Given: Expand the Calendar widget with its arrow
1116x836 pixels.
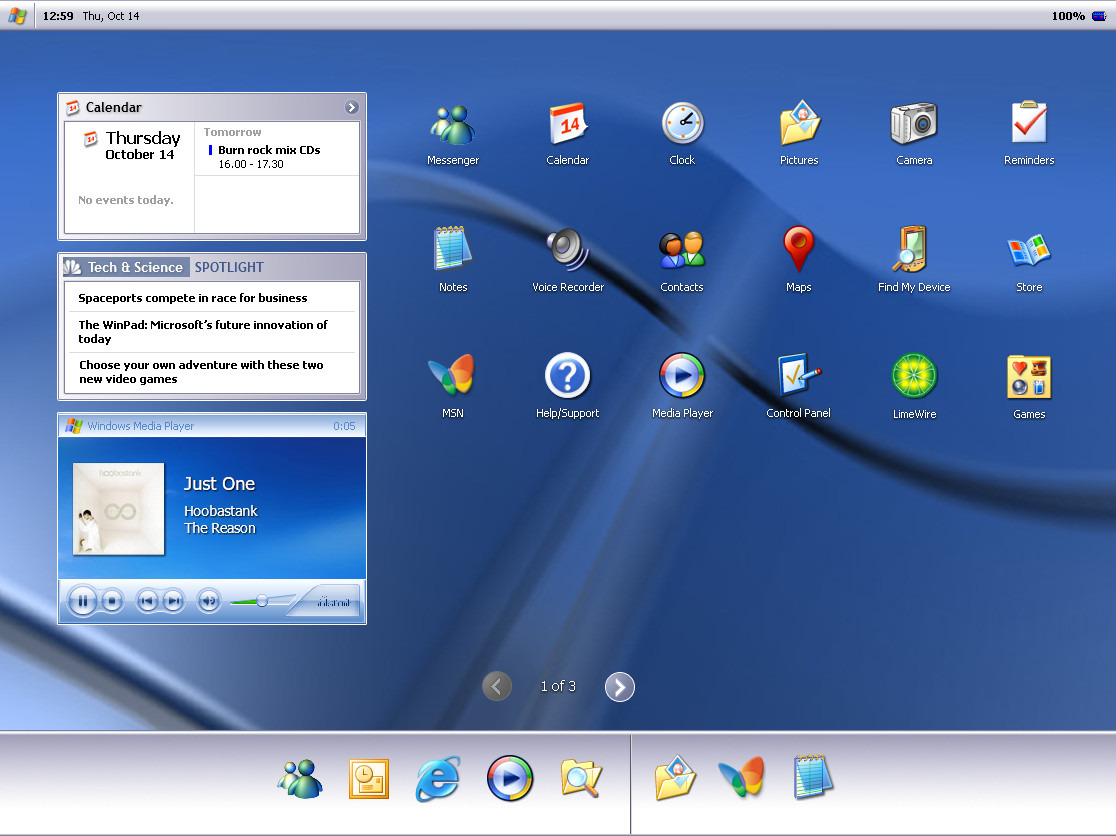Looking at the screenshot, I should pyautogui.click(x=352, y=107).
